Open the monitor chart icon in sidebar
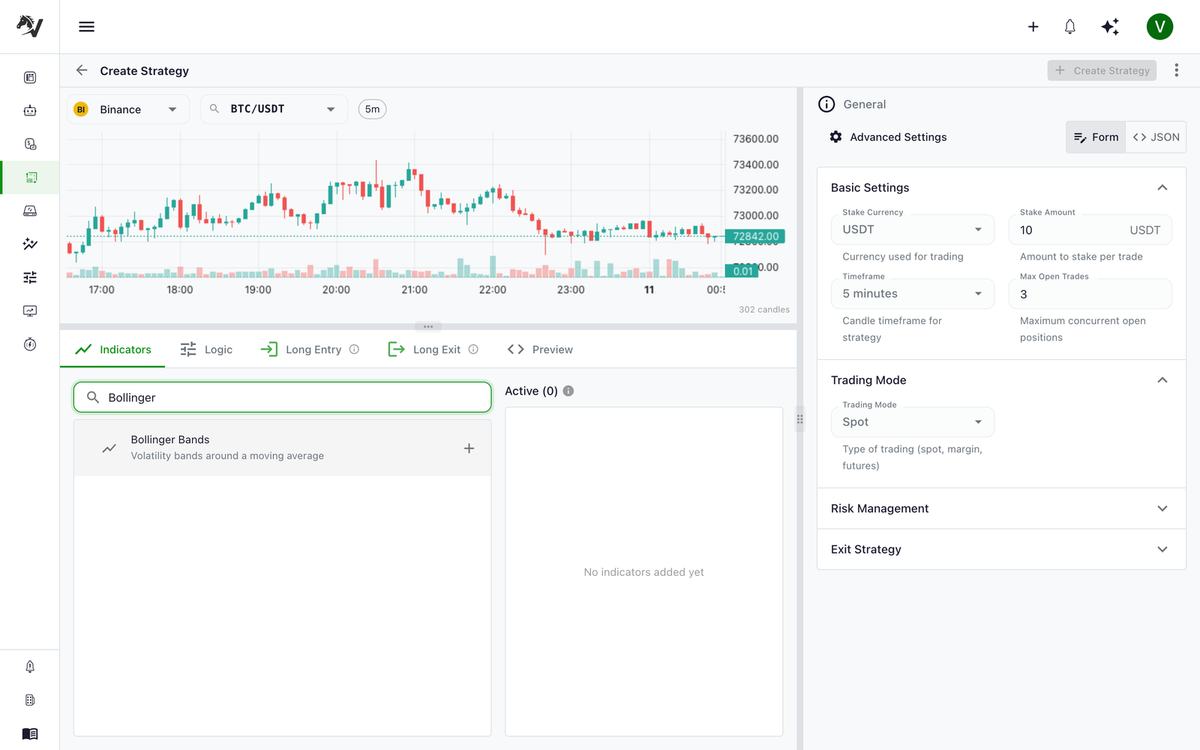 coord(30,310)
